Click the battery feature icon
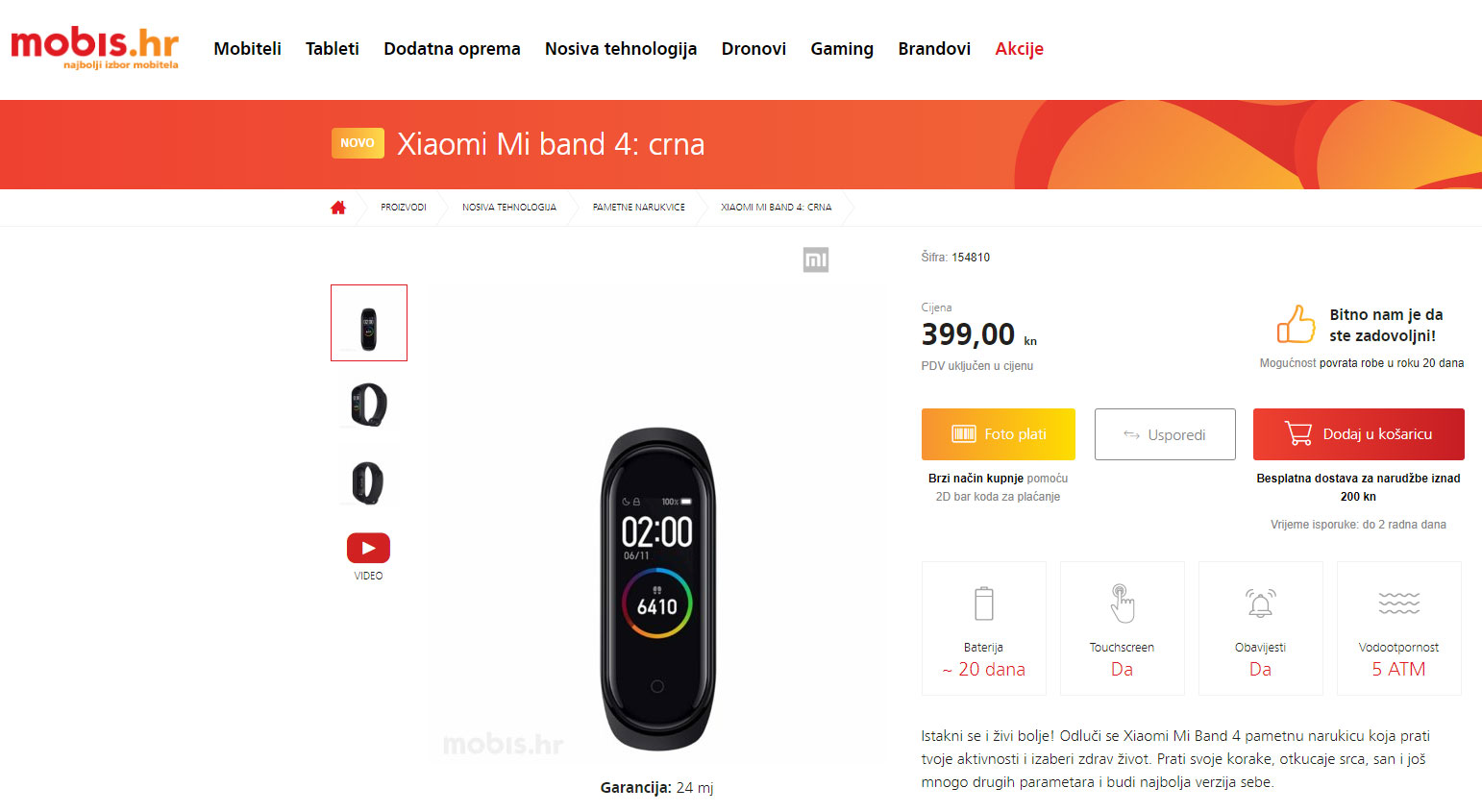1482x812 pixels. (x=984, y=603)
